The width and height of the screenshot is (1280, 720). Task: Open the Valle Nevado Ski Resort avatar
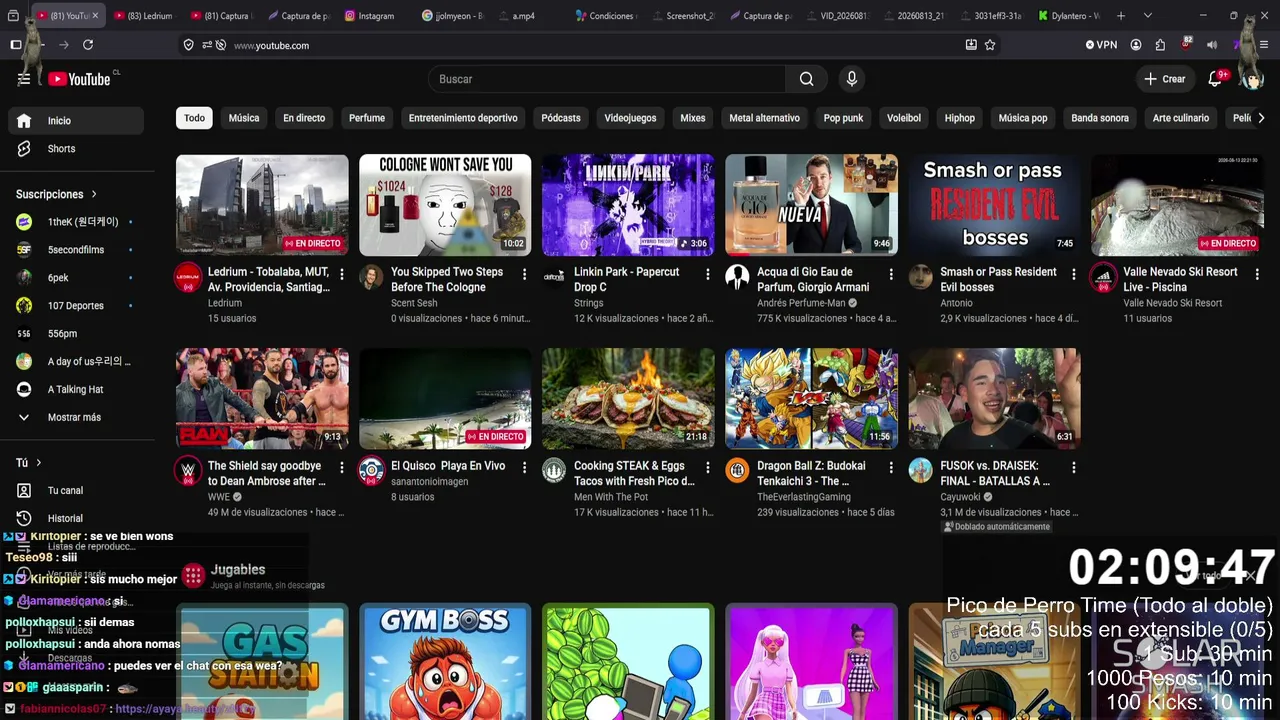tap(1103, 277)
